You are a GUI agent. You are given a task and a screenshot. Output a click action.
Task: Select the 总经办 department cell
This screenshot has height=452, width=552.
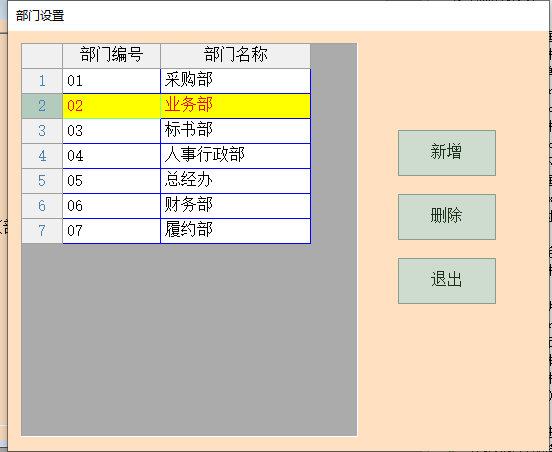click(236, 181)
